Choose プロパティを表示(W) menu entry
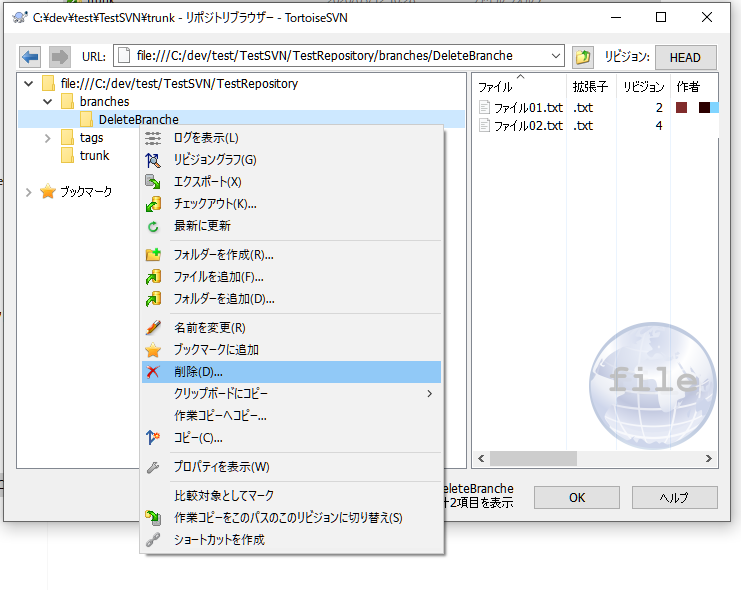Image resolution: width=741 pixels, height=590 pixels. click(292, 467)
